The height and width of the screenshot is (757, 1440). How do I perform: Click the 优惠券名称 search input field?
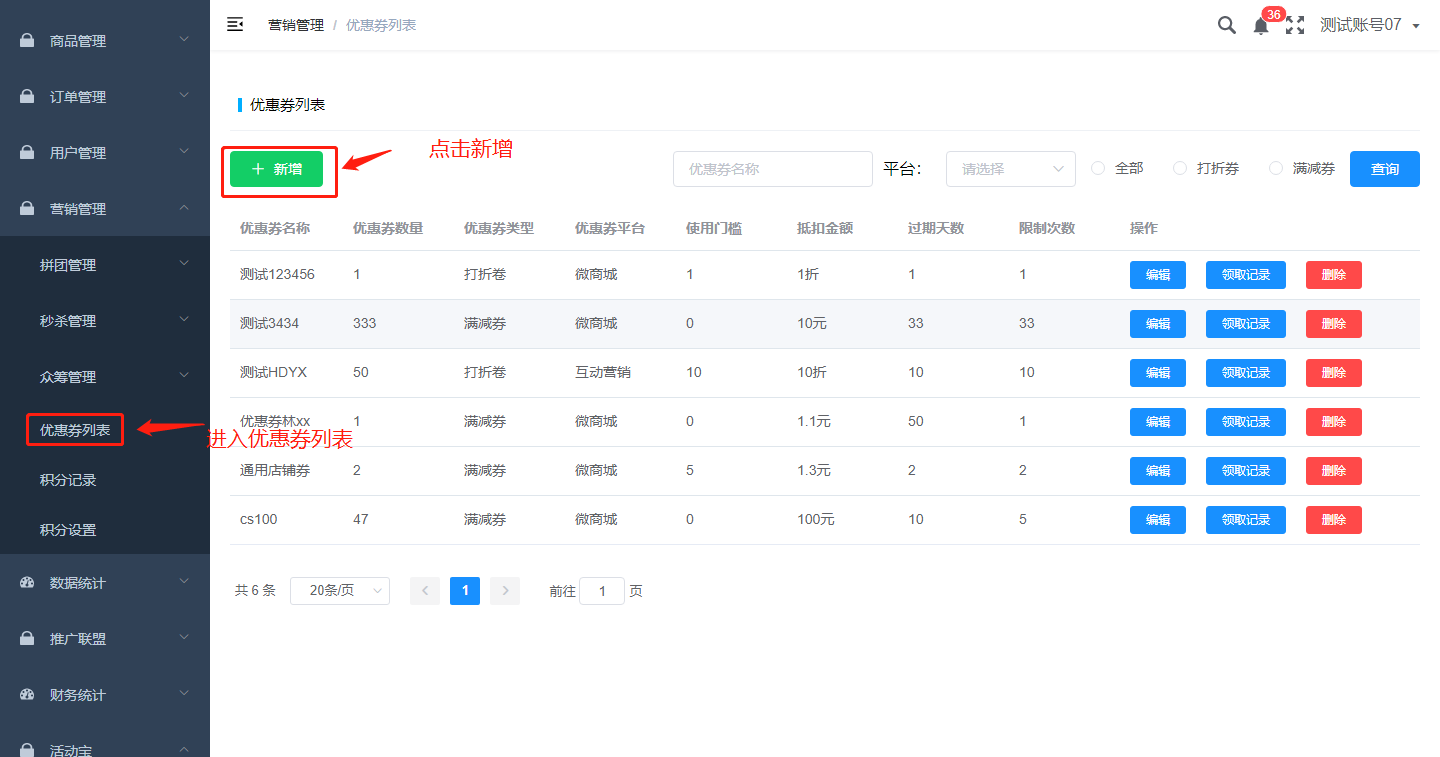point(772,169)
